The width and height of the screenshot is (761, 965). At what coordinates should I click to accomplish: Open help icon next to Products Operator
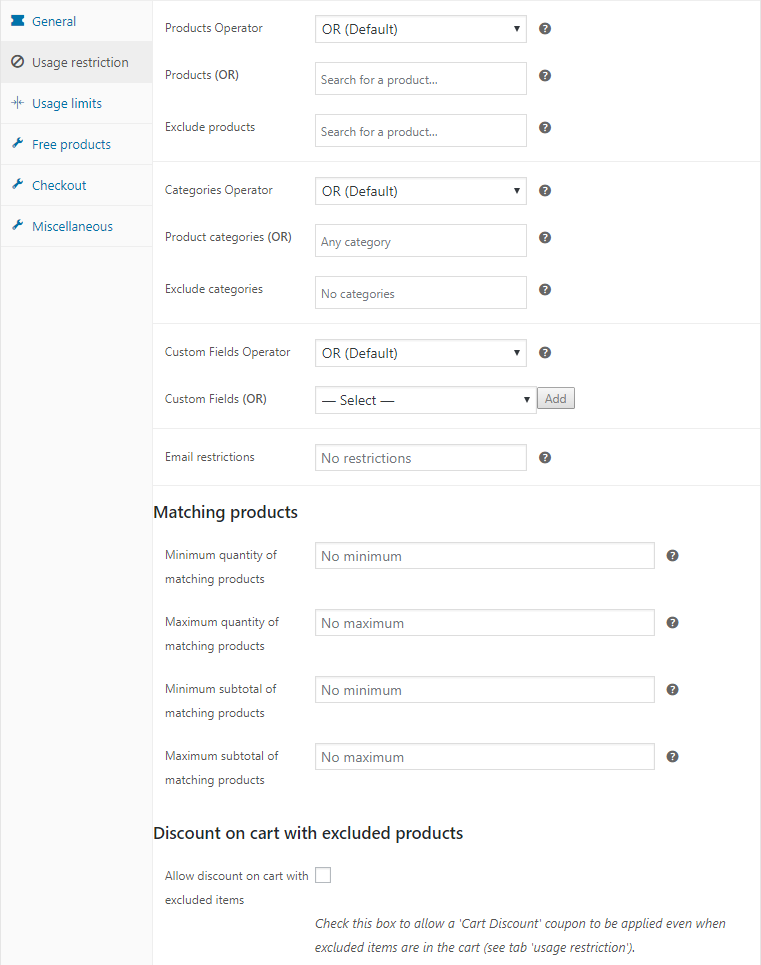(x=544, y=28)
